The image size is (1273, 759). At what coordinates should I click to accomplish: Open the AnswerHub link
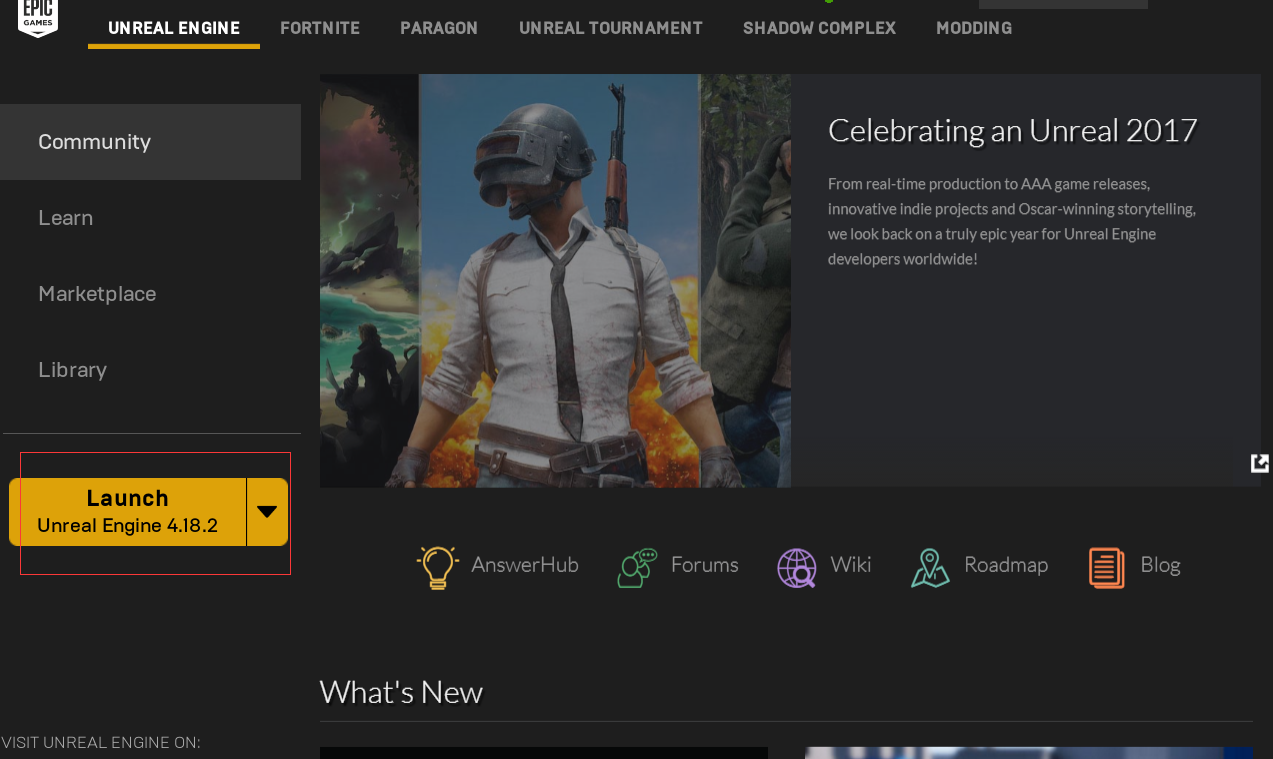point(525,565)
